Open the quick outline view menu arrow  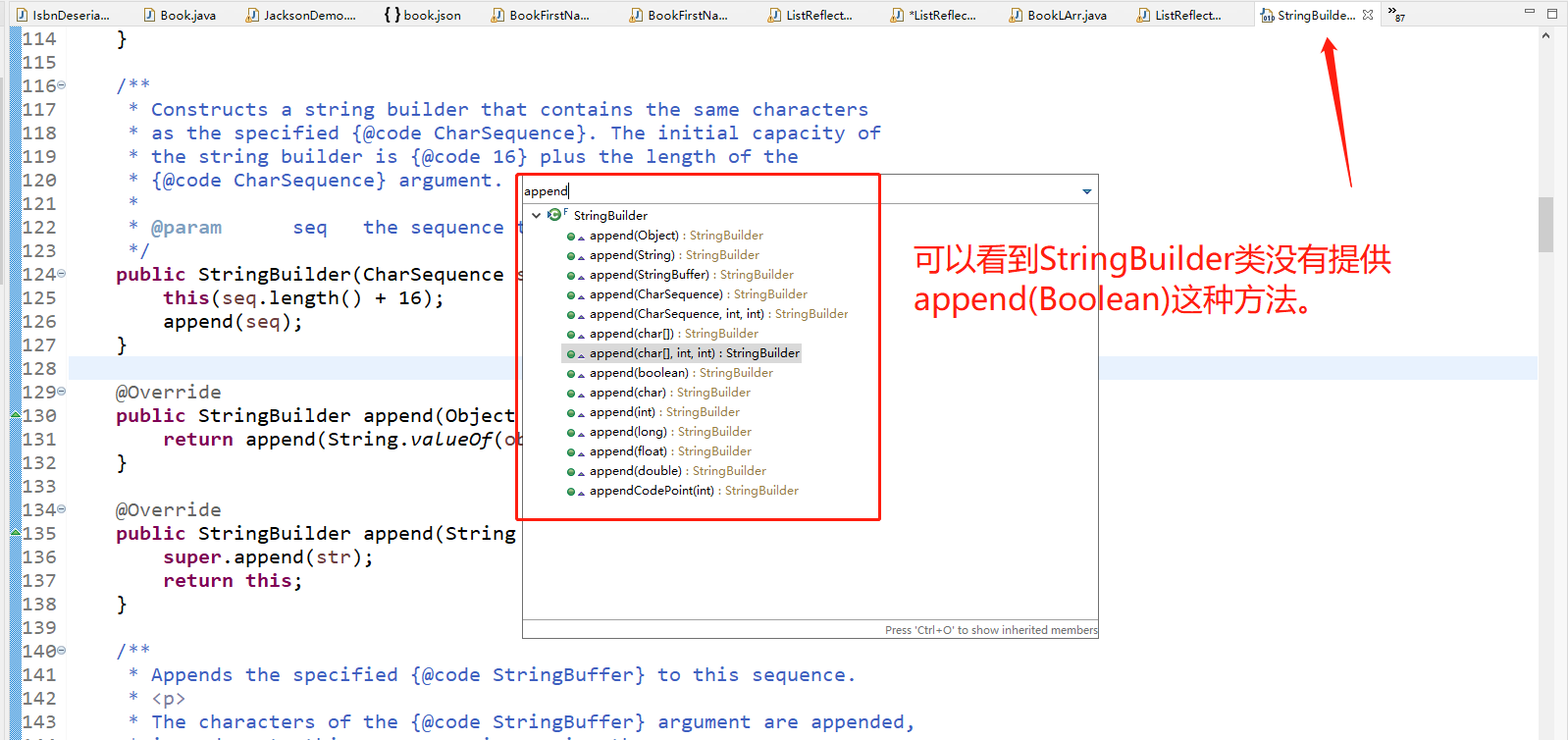(1087, 191)
